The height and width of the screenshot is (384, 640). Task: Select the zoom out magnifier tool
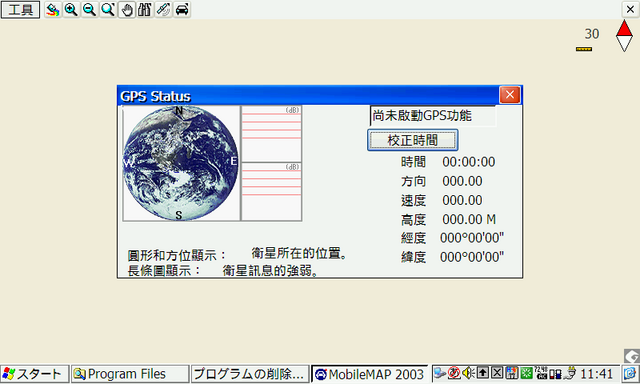(x=89, y=9)
